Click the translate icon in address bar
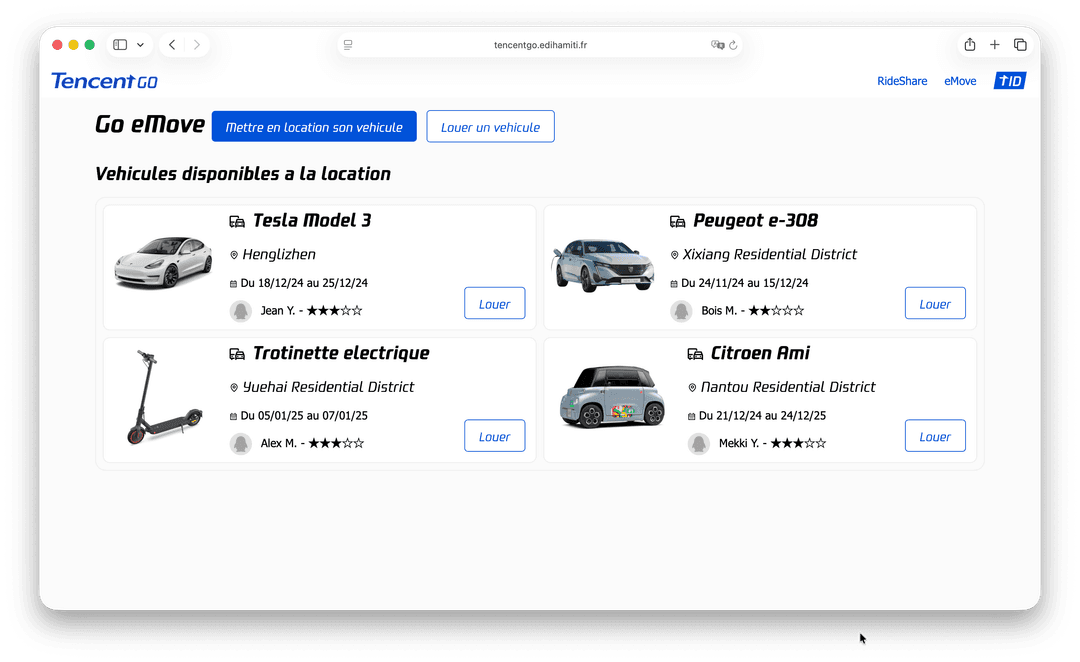Image resolution: width=1080 pixels, height=662 pixels. (716, 45)
